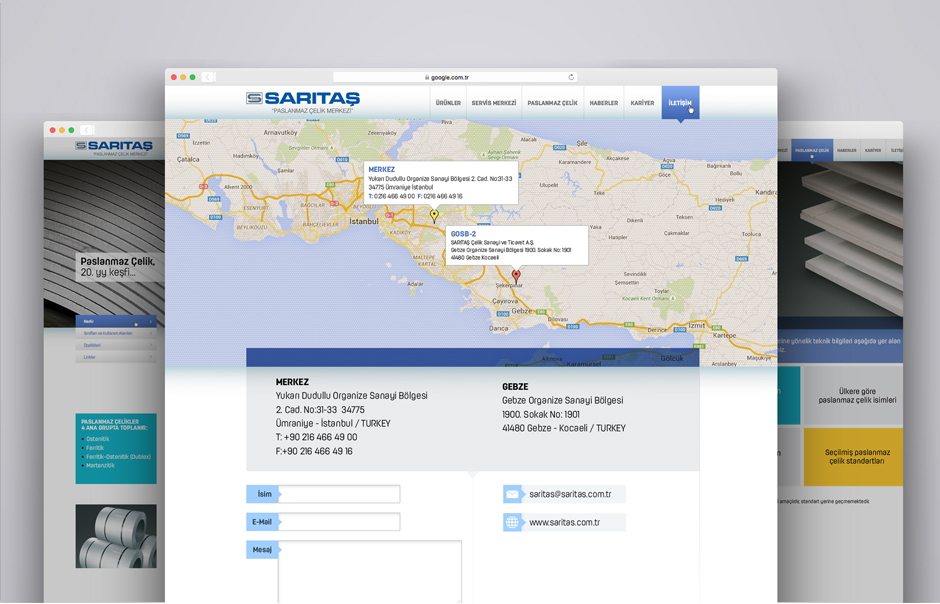Click the E-Mail input field
The image size is (940, 604).
[339, 522]
